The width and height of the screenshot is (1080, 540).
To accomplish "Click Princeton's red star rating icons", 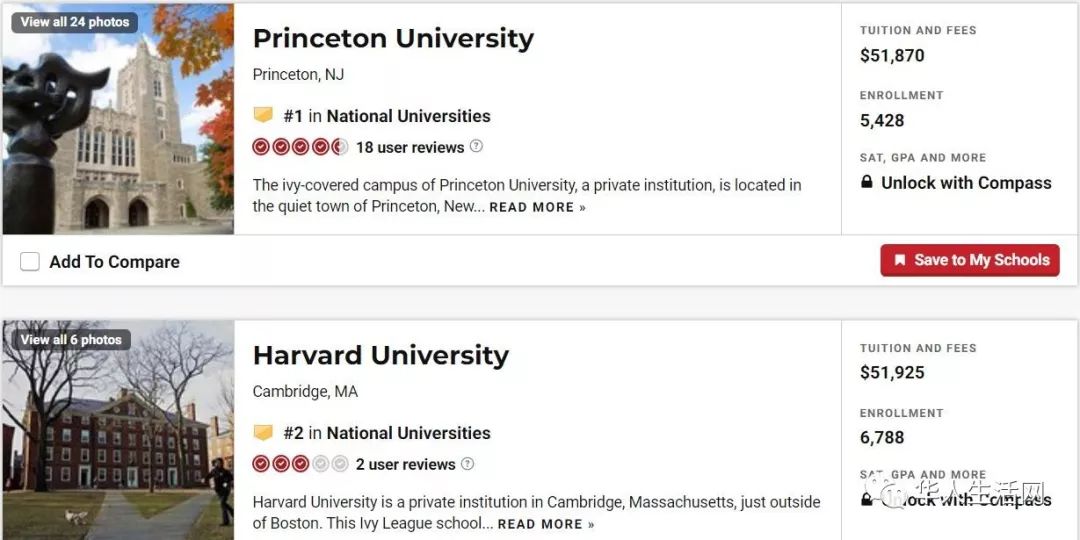I will 300,147.
